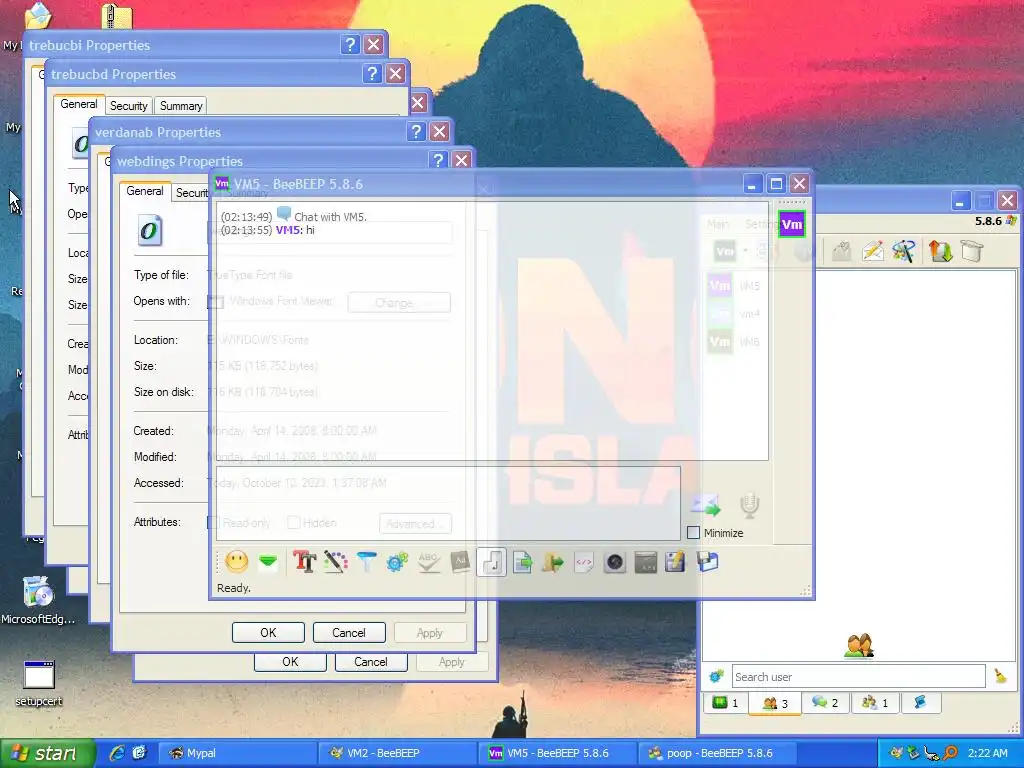Click help button of verdanab Properties
This screenshot has height=768, width=1024.
coord(416,132)
